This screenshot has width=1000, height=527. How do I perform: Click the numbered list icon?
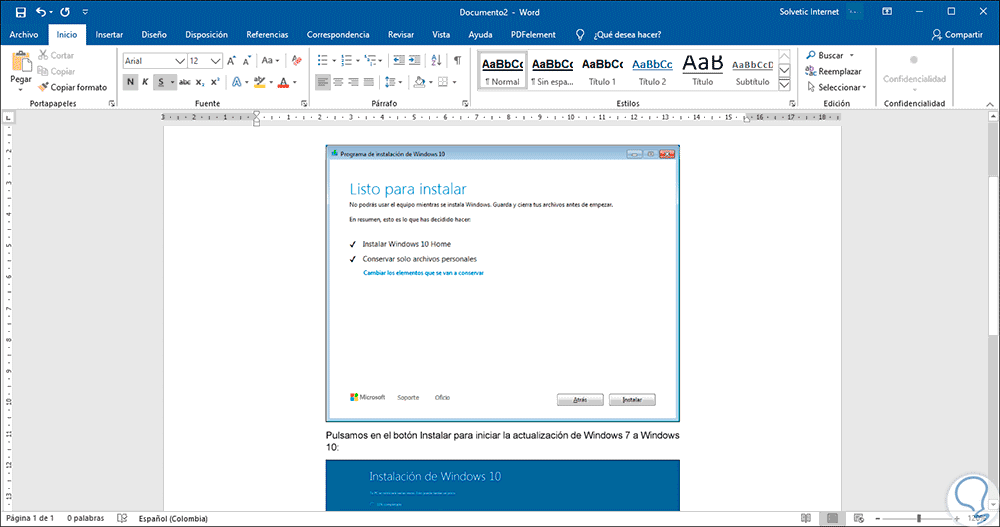(x=346, y=61)
